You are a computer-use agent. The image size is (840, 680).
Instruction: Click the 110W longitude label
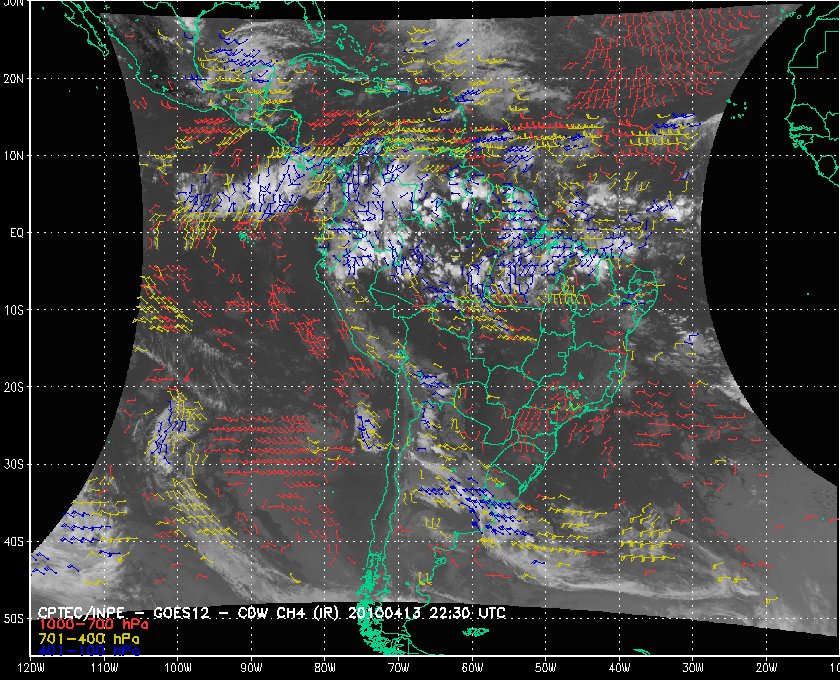(x=104, y=668)
